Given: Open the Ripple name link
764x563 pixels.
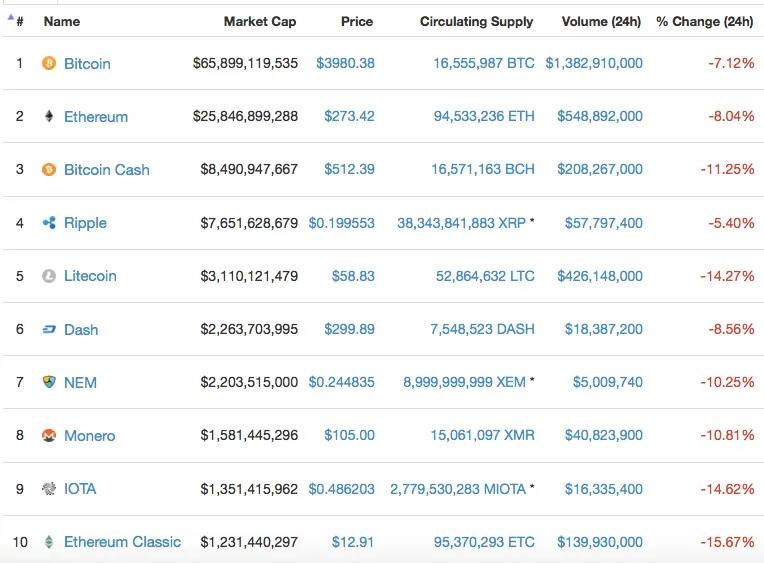Looking at the screenshot, I should [x=85, y=223].
